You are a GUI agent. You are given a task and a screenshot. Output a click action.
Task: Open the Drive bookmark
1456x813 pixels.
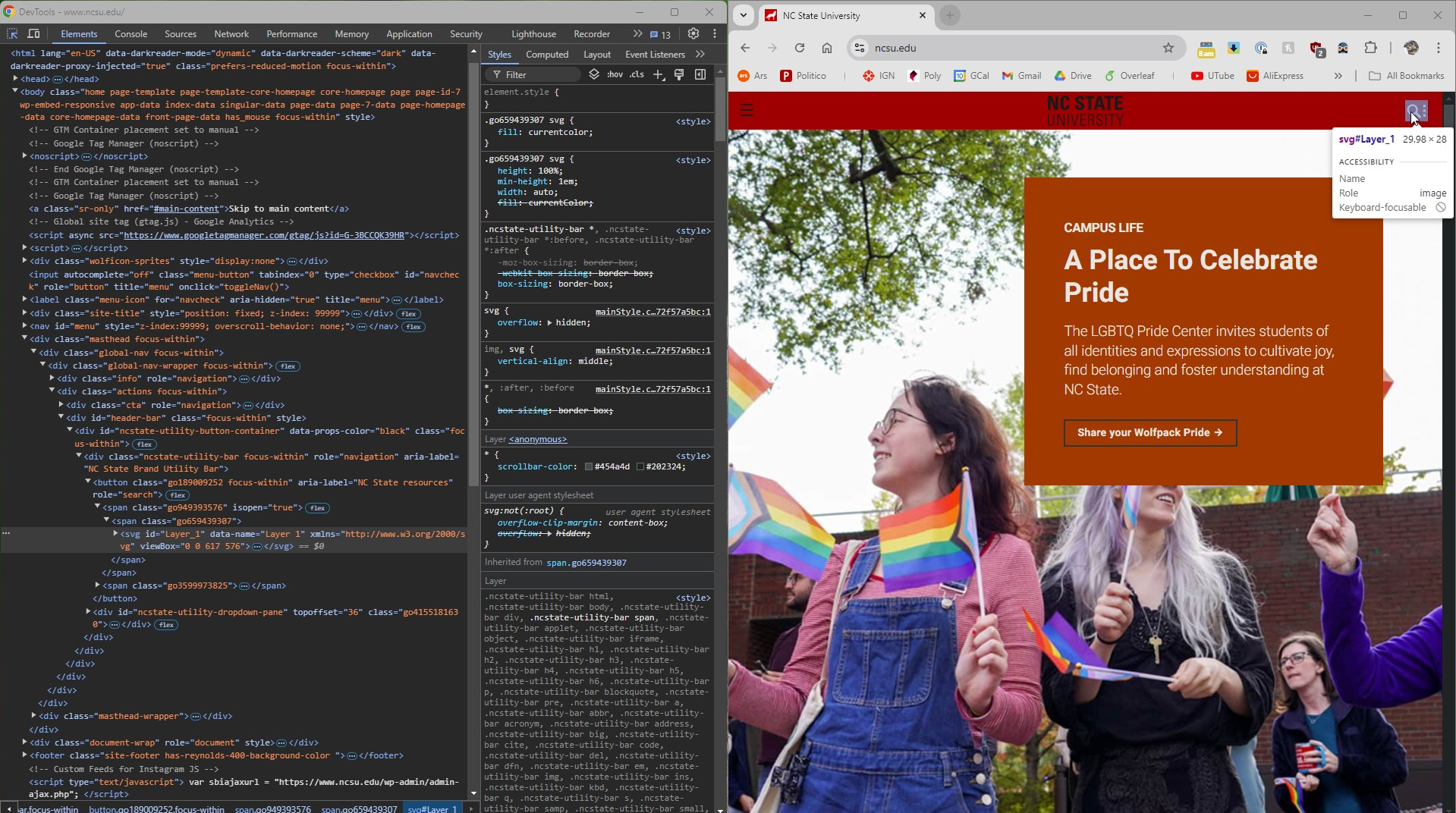coord(1073,76)
